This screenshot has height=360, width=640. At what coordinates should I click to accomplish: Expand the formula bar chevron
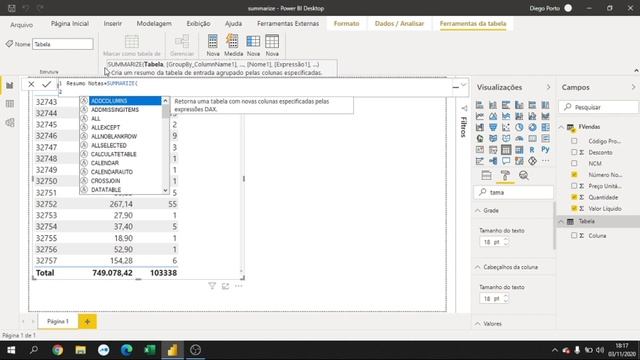point(464,85)
